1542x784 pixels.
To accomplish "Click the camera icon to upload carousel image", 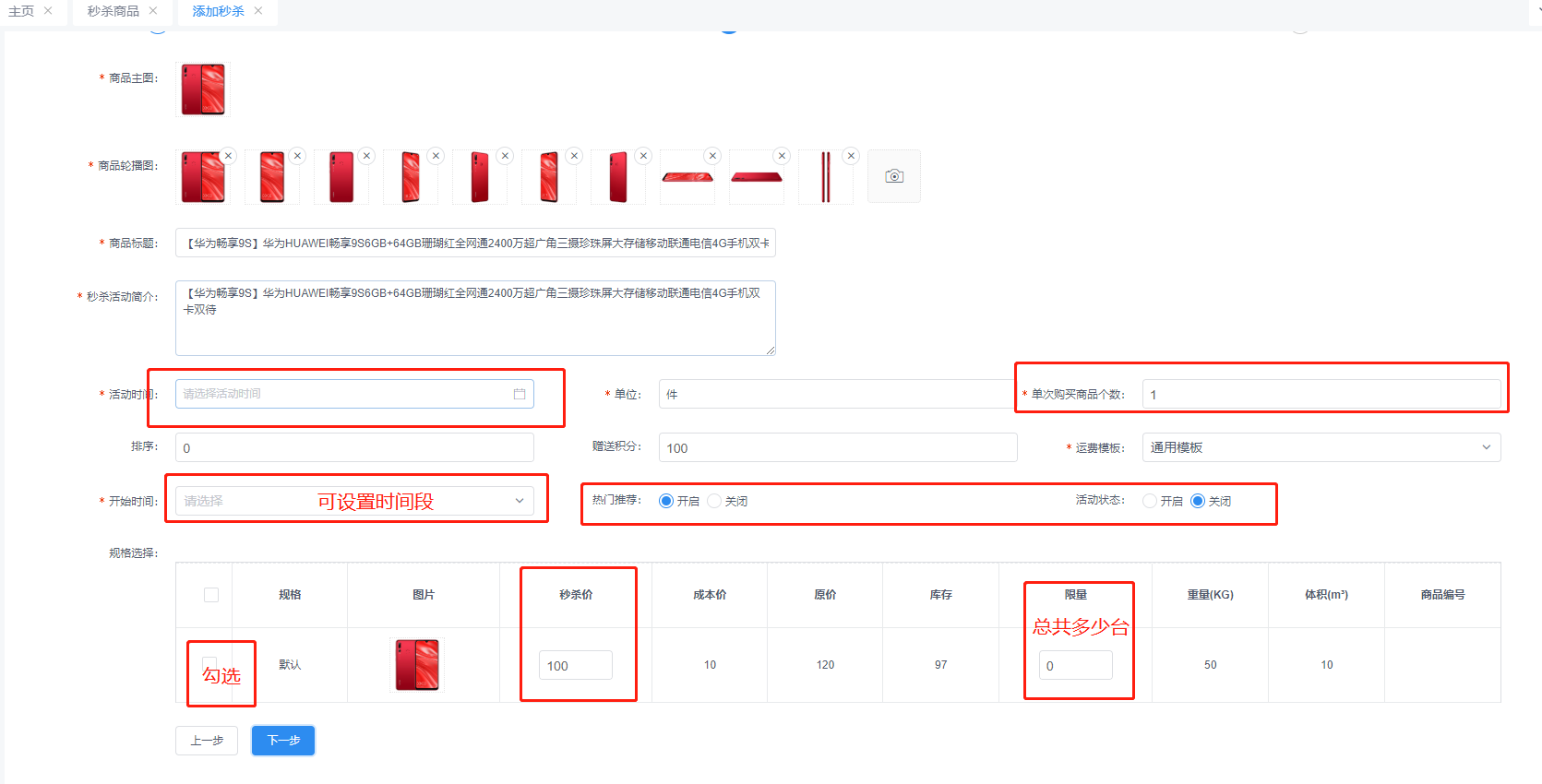I will [893, 176].
